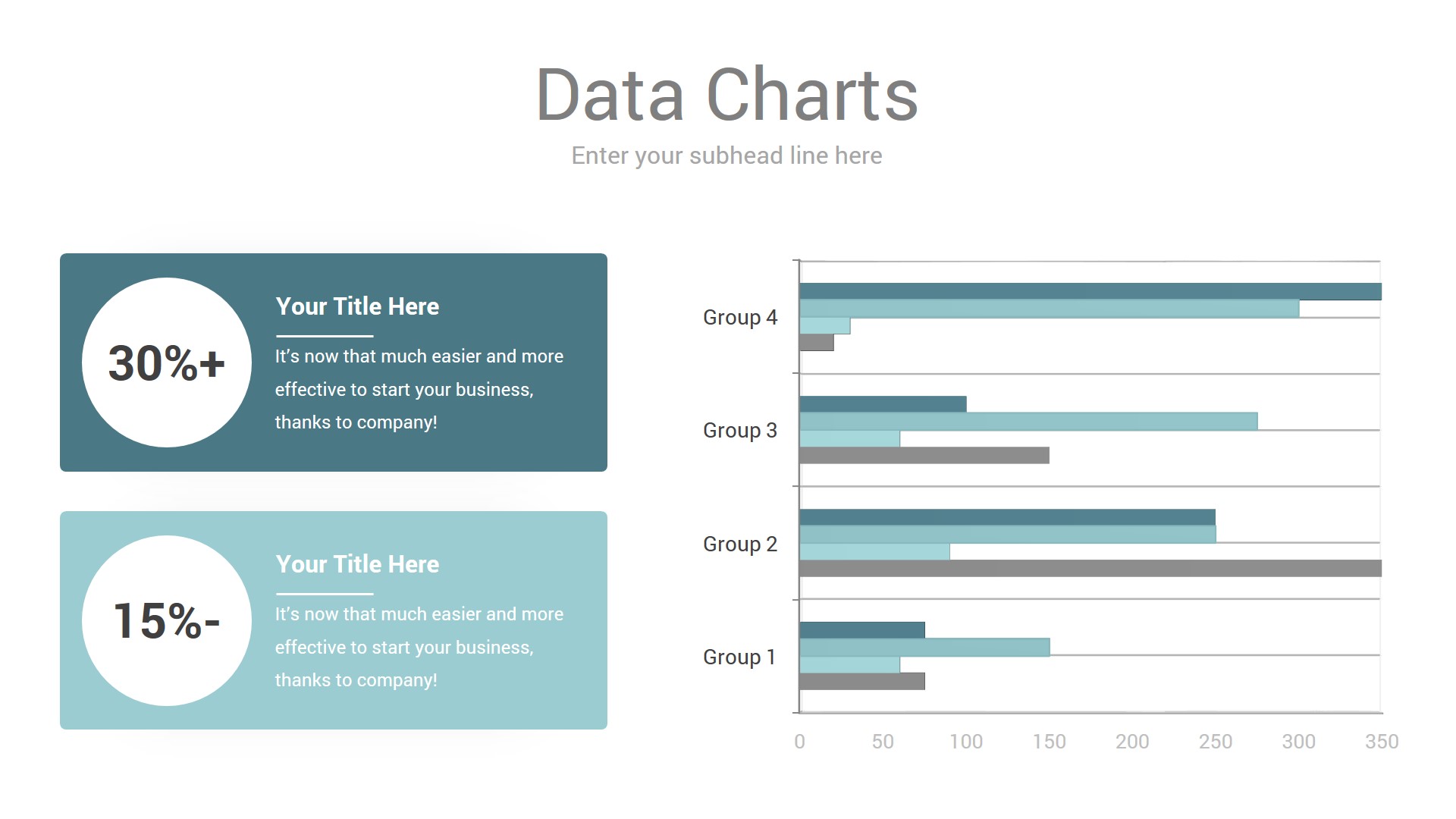The height and width of the screenshot is (819, 1456).
Task: Select "Your Title Here" in the dark teal card
Action: [x=357, y=306]
